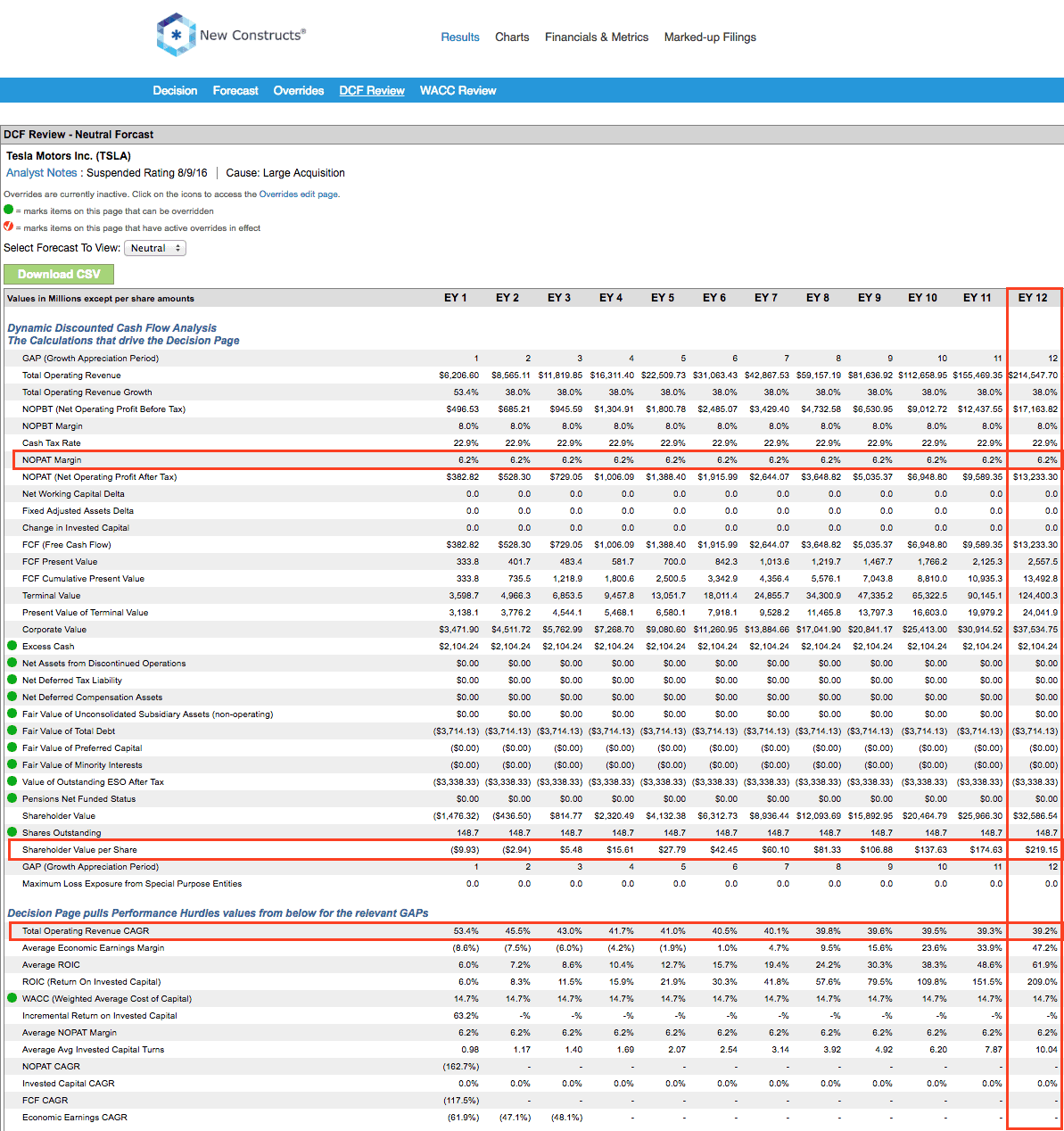Image resolution: width=1064 pixels, height=1131 pixels.
Task: Click the Average Avg Invested Capital Turns label
Action: 94,1050
